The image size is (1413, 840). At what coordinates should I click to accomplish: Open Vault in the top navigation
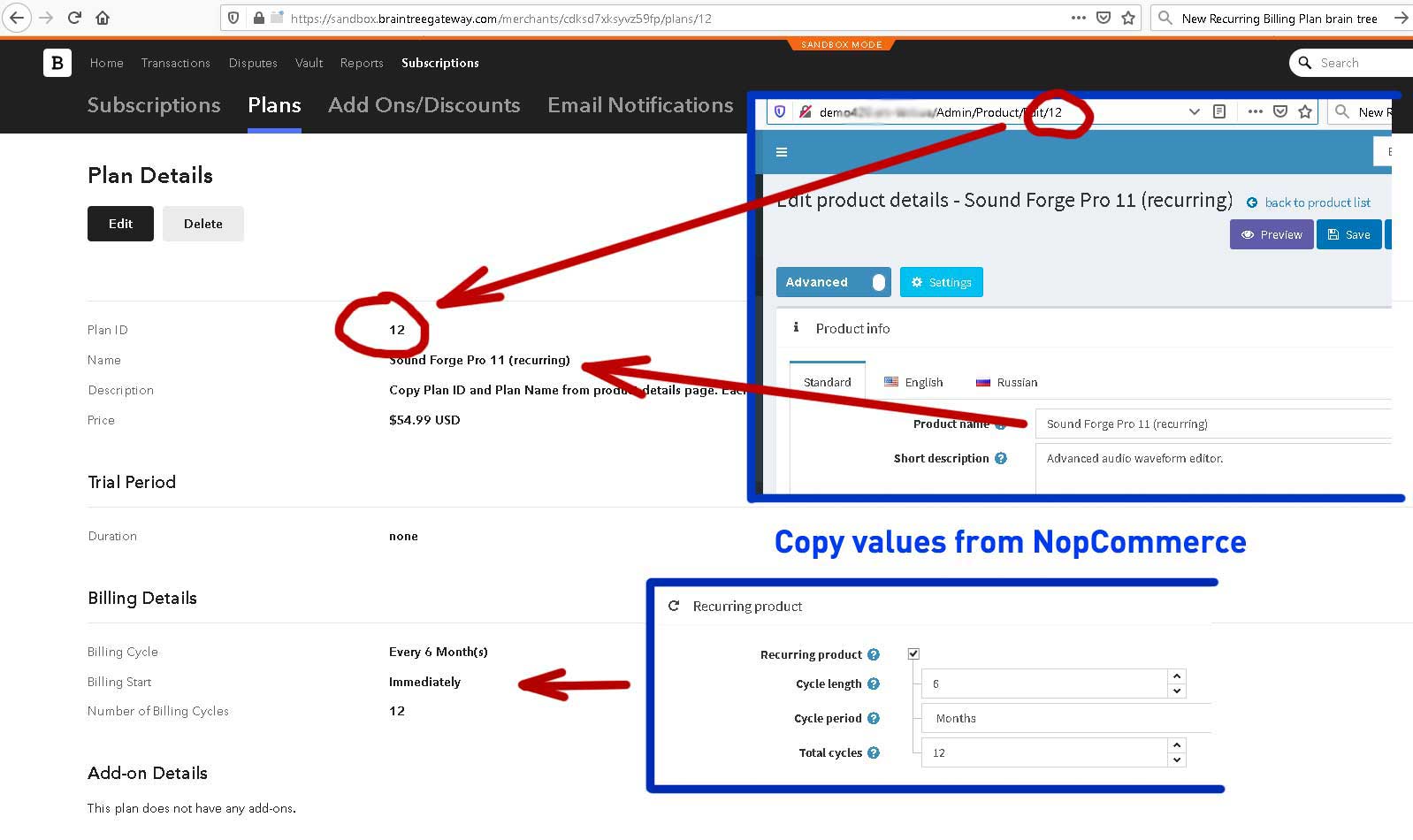coord(309,63)
